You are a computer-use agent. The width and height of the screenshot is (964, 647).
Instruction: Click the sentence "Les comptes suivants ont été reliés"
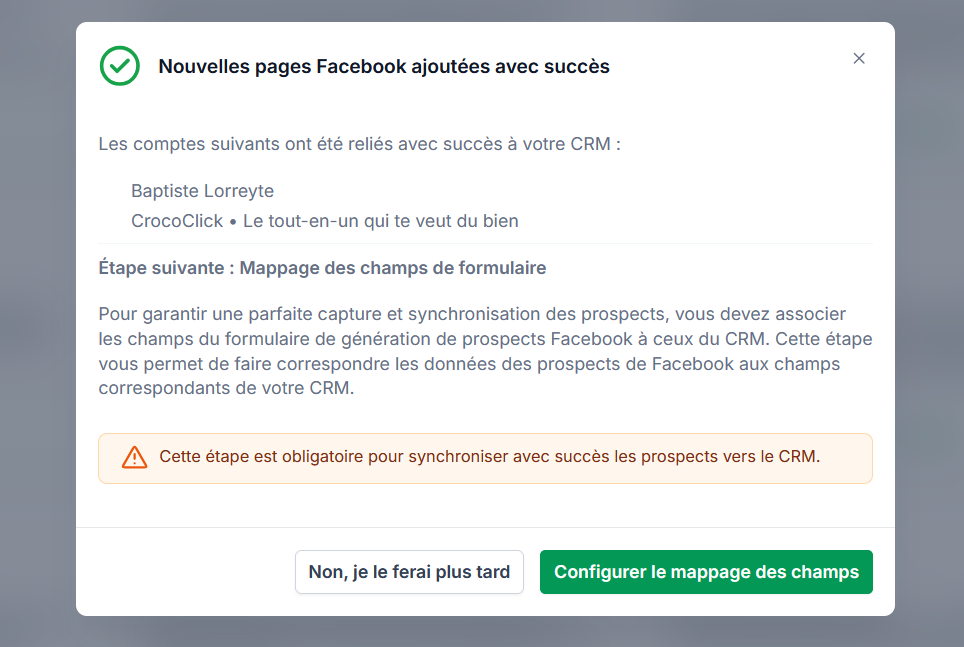click(360, 144)
